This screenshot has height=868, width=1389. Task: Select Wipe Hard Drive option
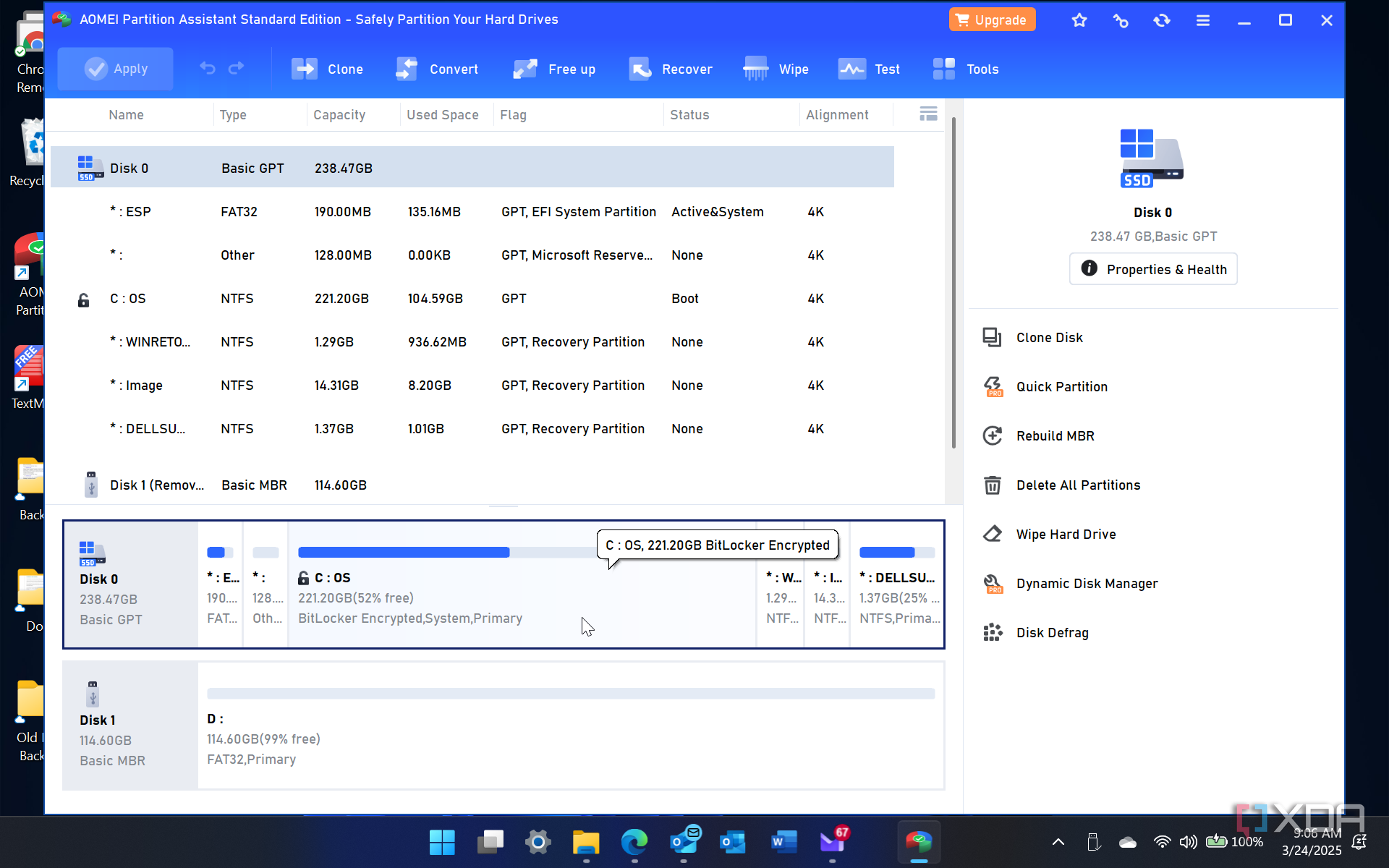coord(1049,535)
